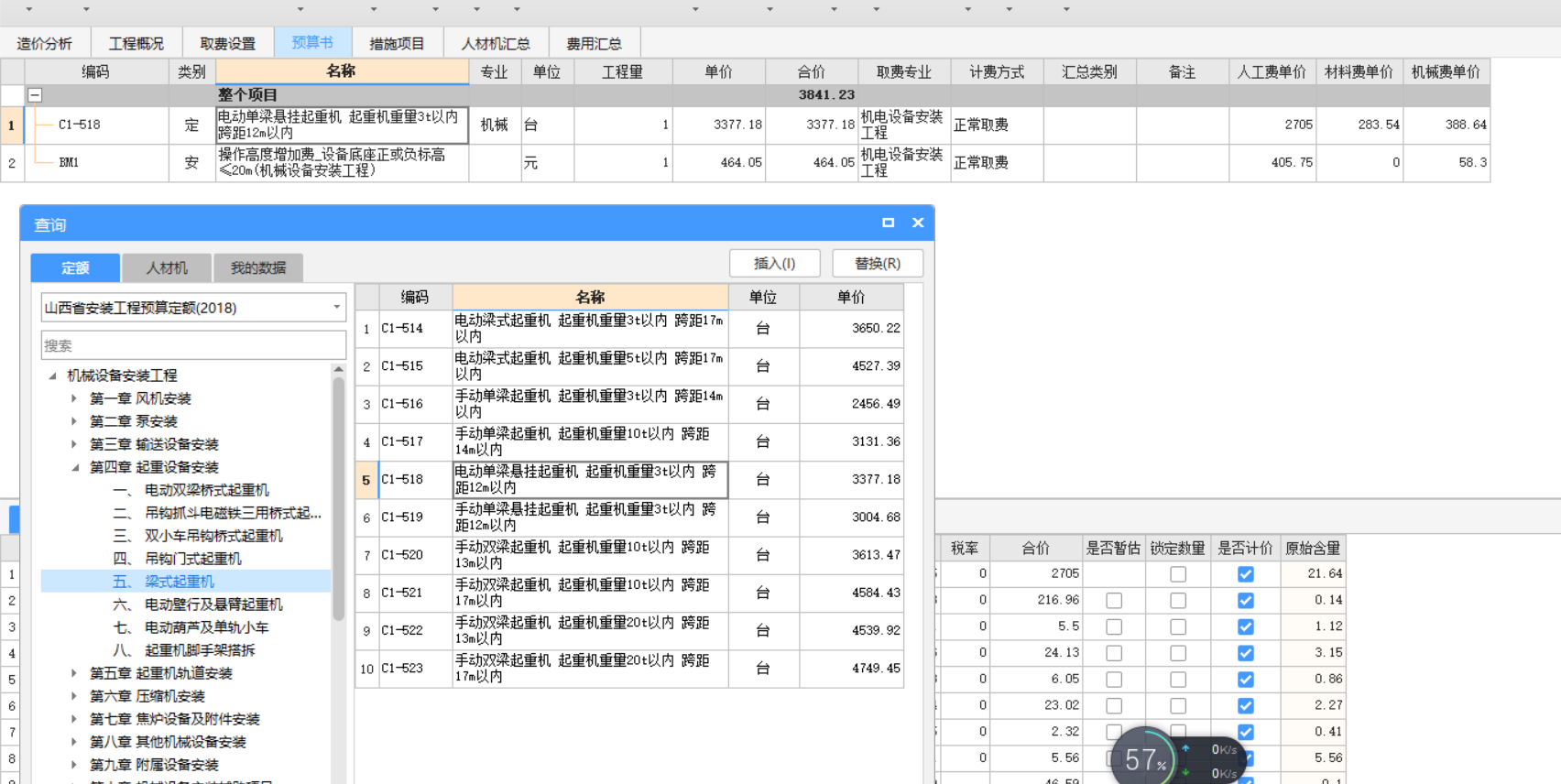Expand 第六章 压缩机安装 node
Image resolution: width=1561 pixels, height=784 pixels.
click(74, 696)
